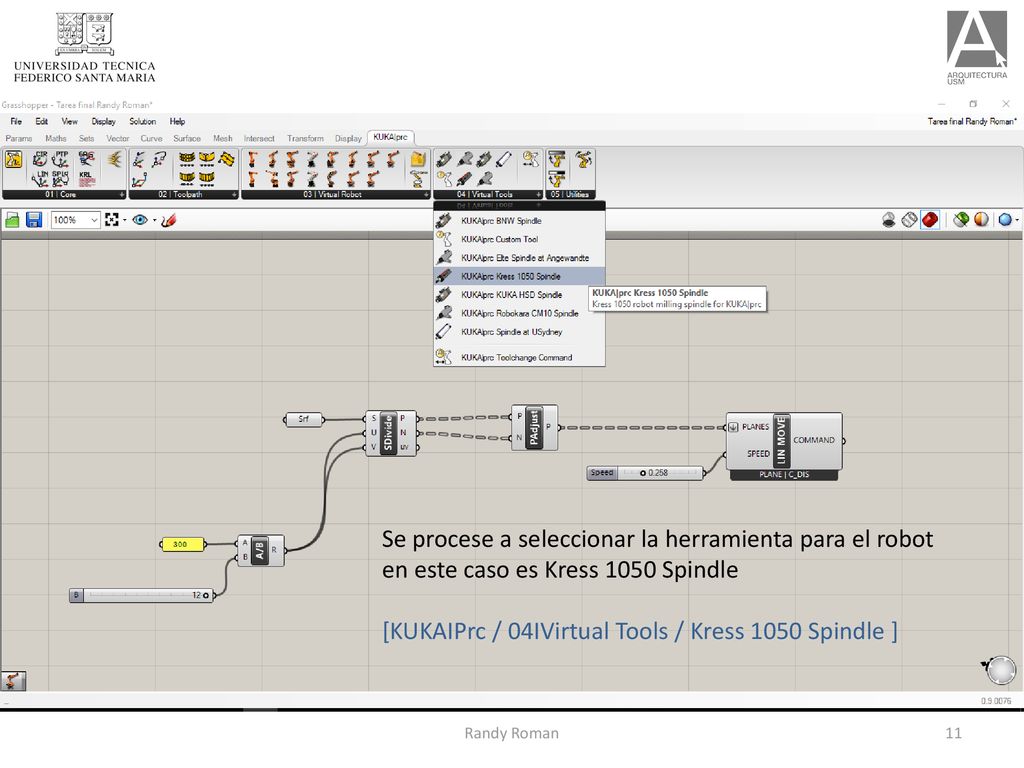This screenshot has height=768, width=1024.
Task: Click the Wireframe preview icon
Action: pyautogui.click(x=909, y=220)
